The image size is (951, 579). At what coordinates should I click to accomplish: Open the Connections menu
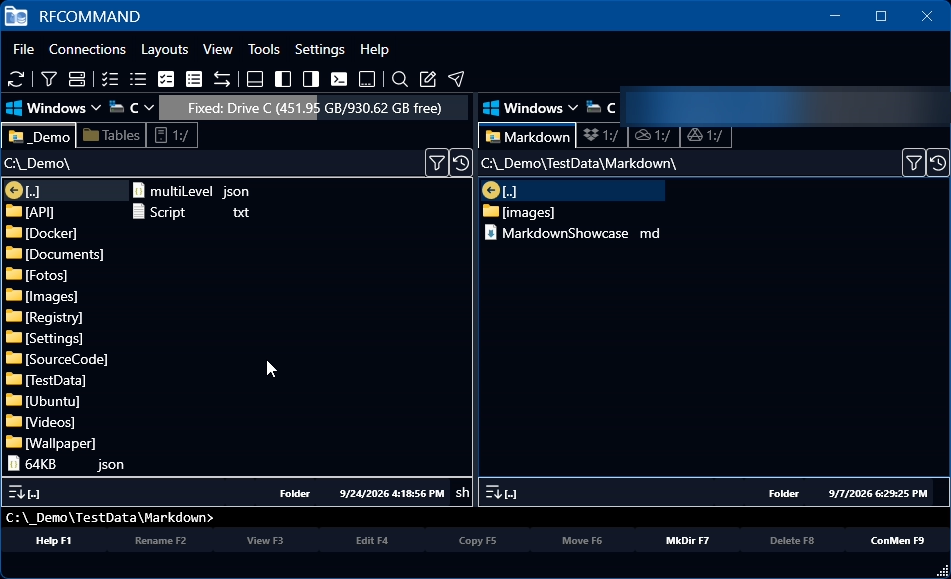87,49
